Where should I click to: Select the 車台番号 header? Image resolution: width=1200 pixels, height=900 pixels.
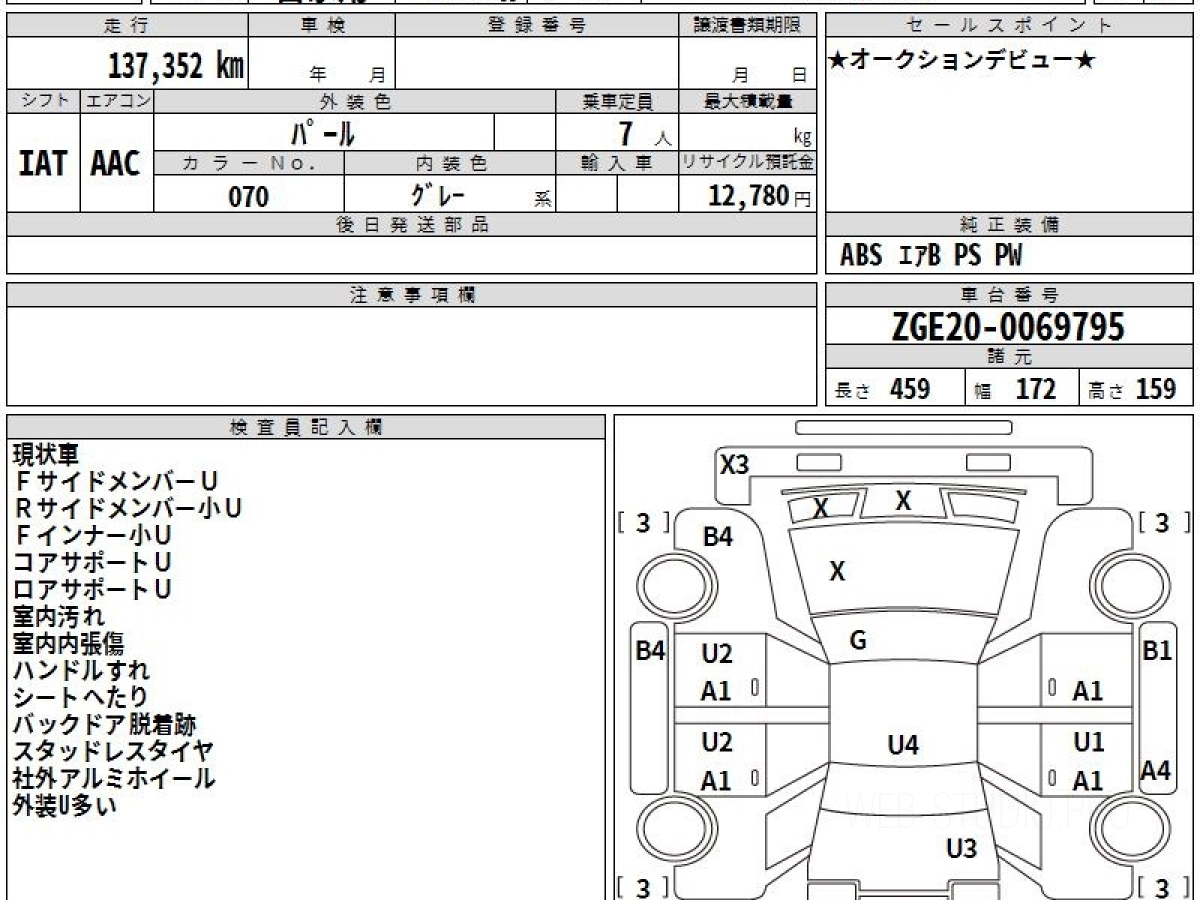1010,295
